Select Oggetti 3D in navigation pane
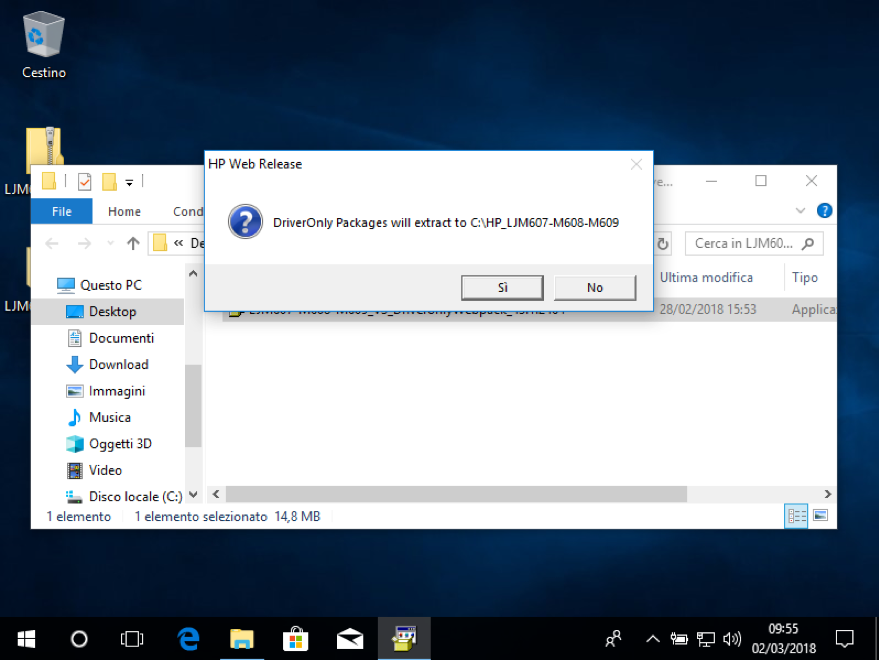Image resolution: width=879 pixels, height=660 pixels. [109, 444]
